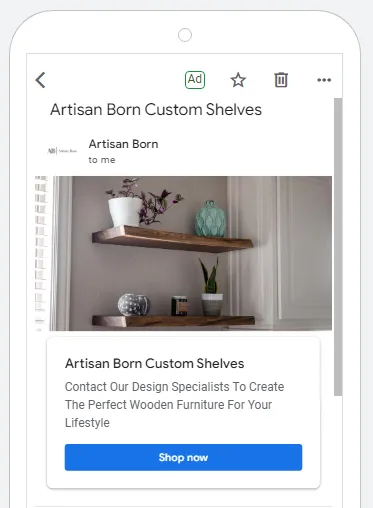
Task: Star this Artisan Born email
Action: click(238, 80)
